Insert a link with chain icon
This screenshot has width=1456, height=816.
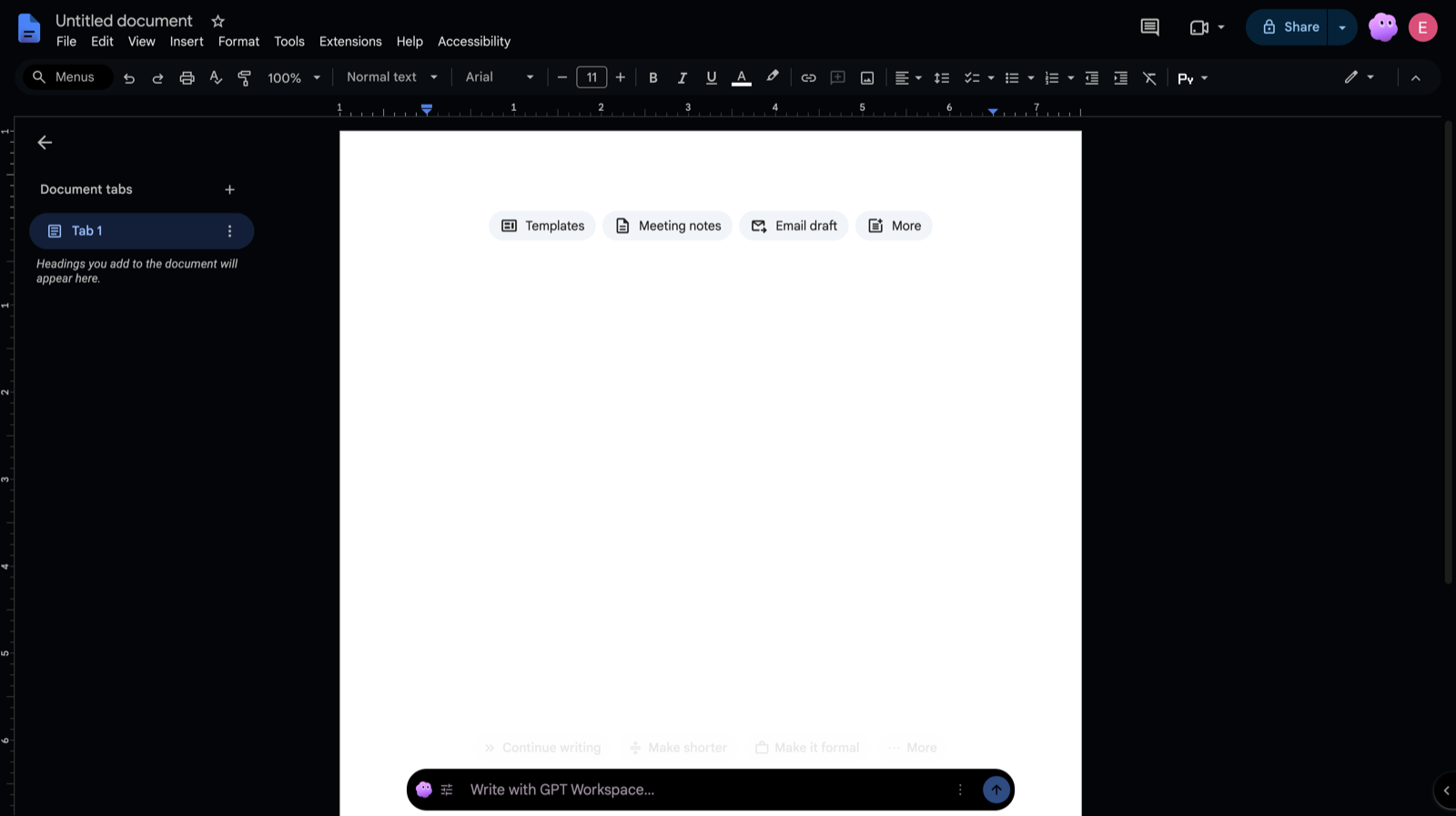click(x=808, y=78)
